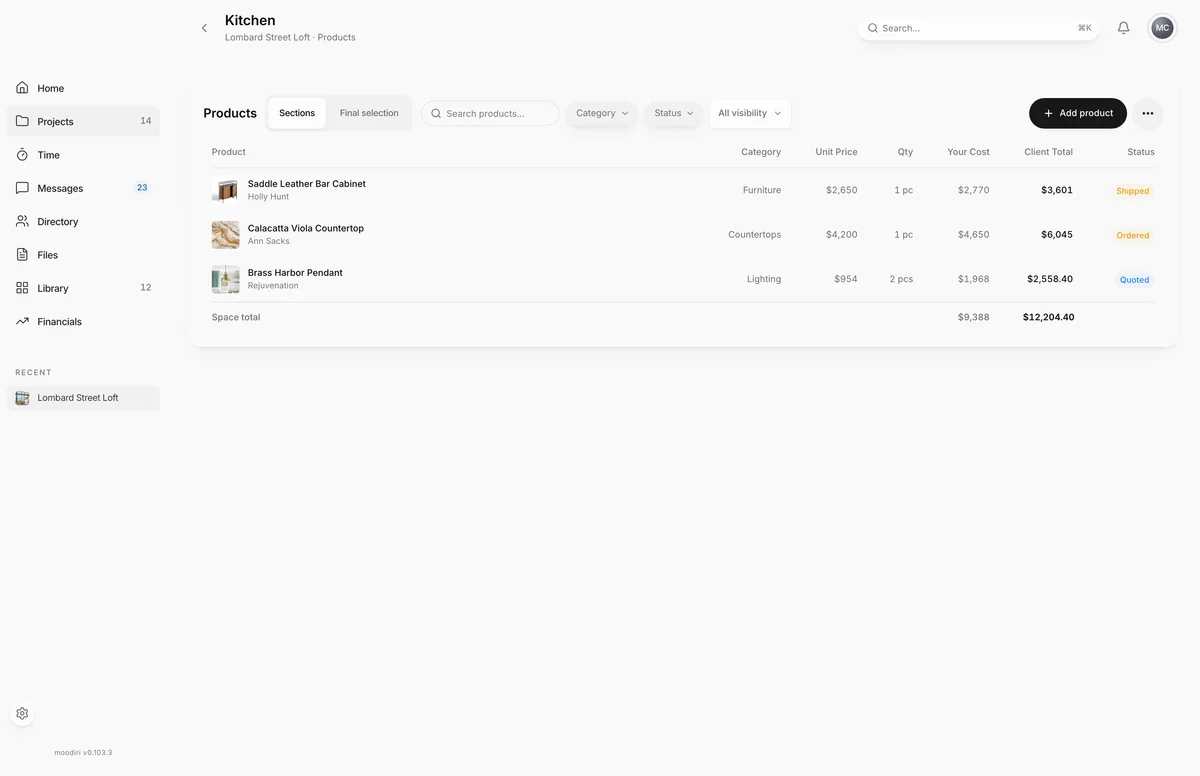Select the Brass Harbor Pendant name
This screenshot has height=776, width=1200.
pyautogui.click(x=295, y=273)
